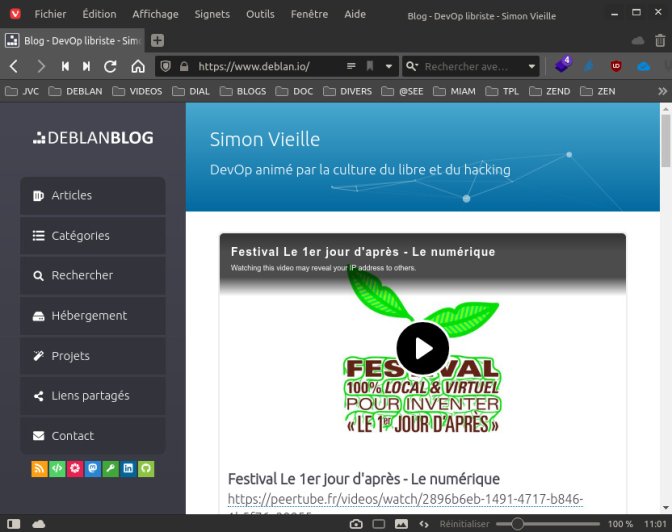672x532 pixels.
Task: Open the Signets menu
Action: [x=211, y=14]
